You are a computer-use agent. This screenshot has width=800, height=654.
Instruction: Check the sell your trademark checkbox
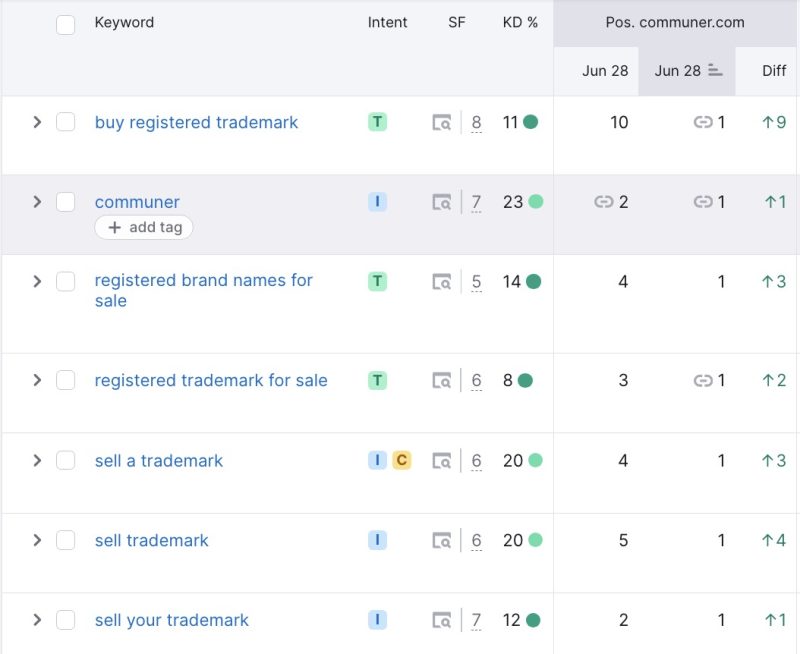(65, 620)
